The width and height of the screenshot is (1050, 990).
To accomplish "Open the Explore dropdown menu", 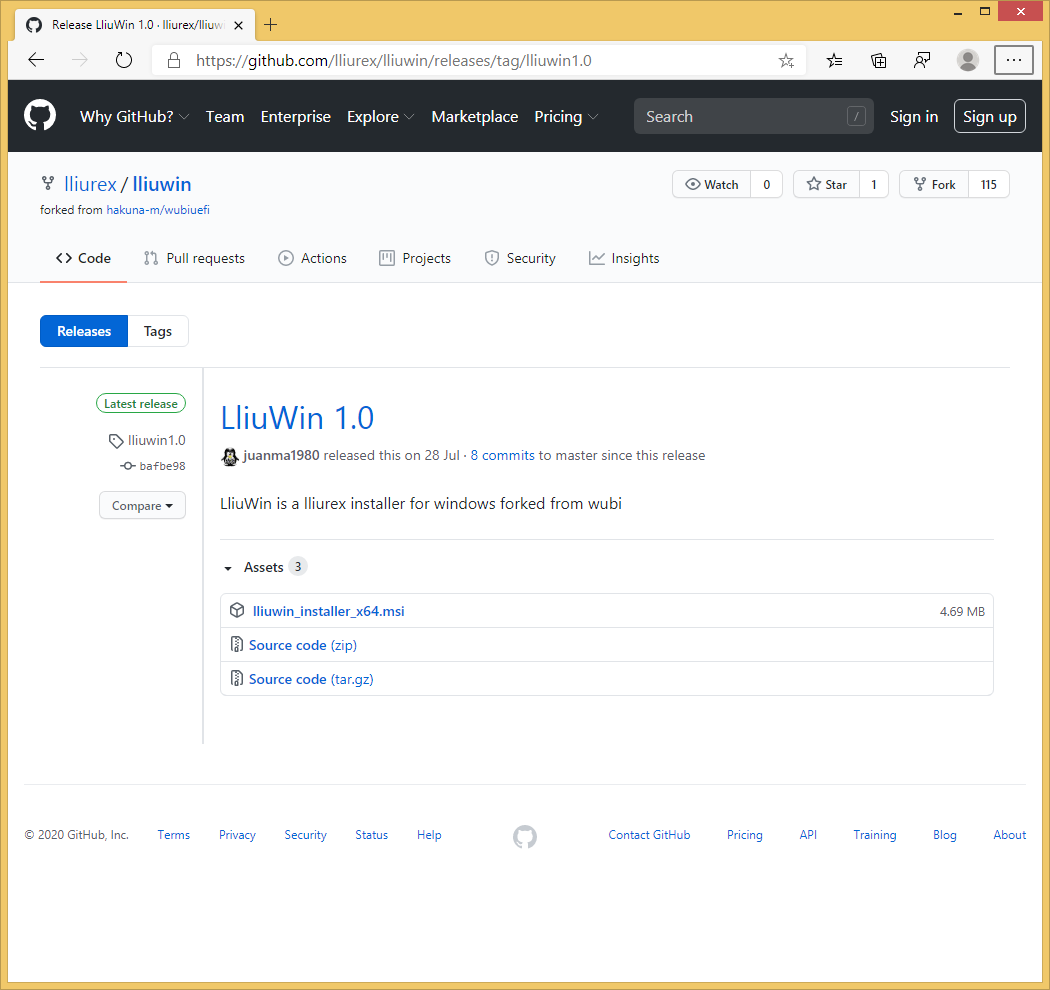I will (380, 117).
